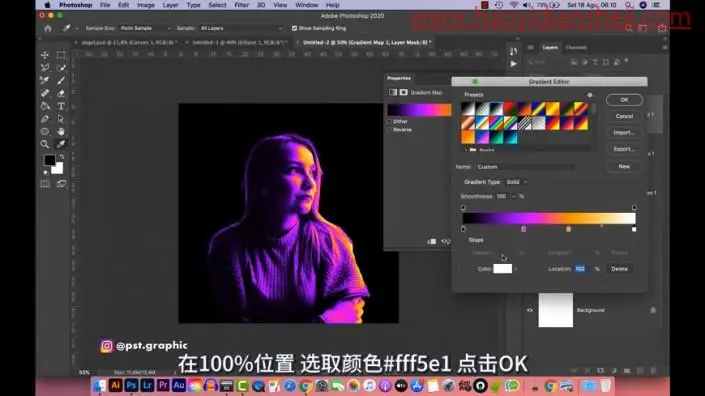Toggle Show Sampling Ring checkbox
Viewport: 705px width, 396px height.
point(294,28)
